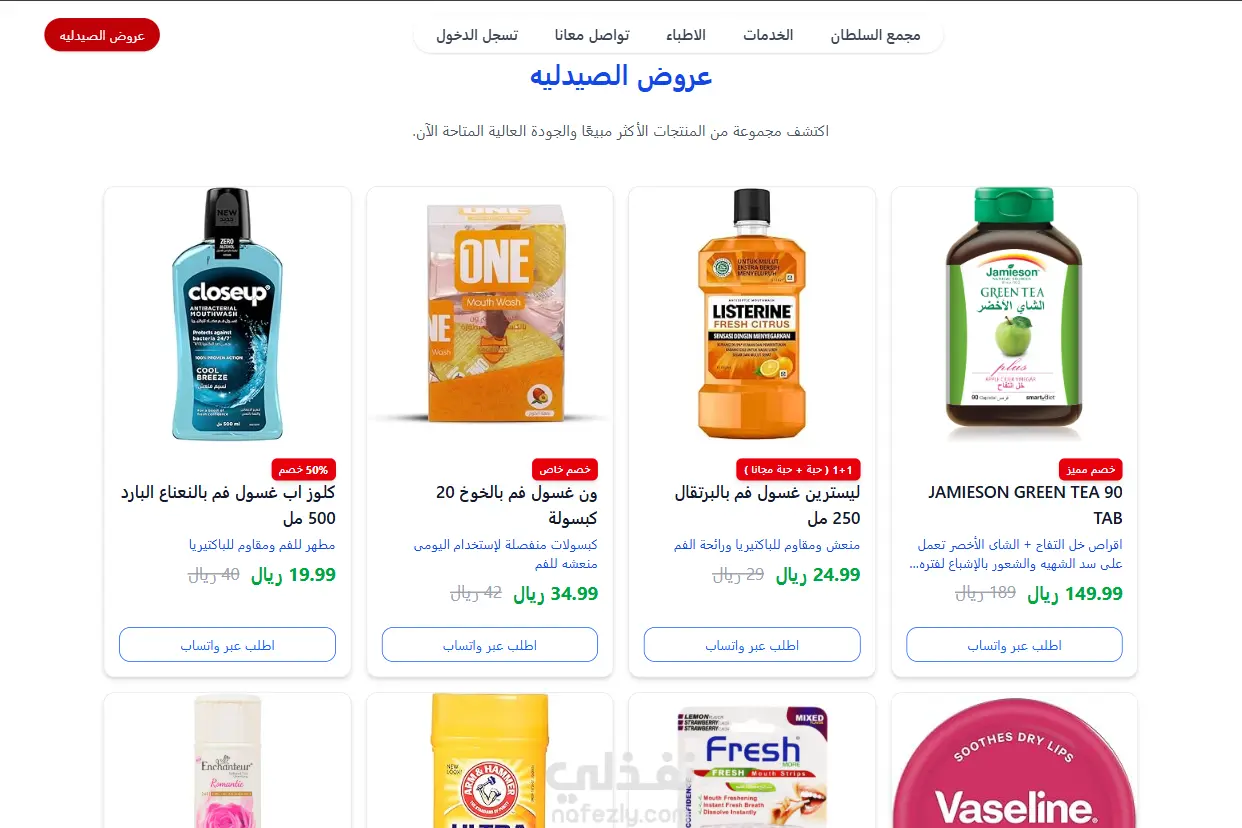Viewport: 1242px width, 828px height.
Task: Open تواصل معانا navigation link
Action: coord(592,35)
